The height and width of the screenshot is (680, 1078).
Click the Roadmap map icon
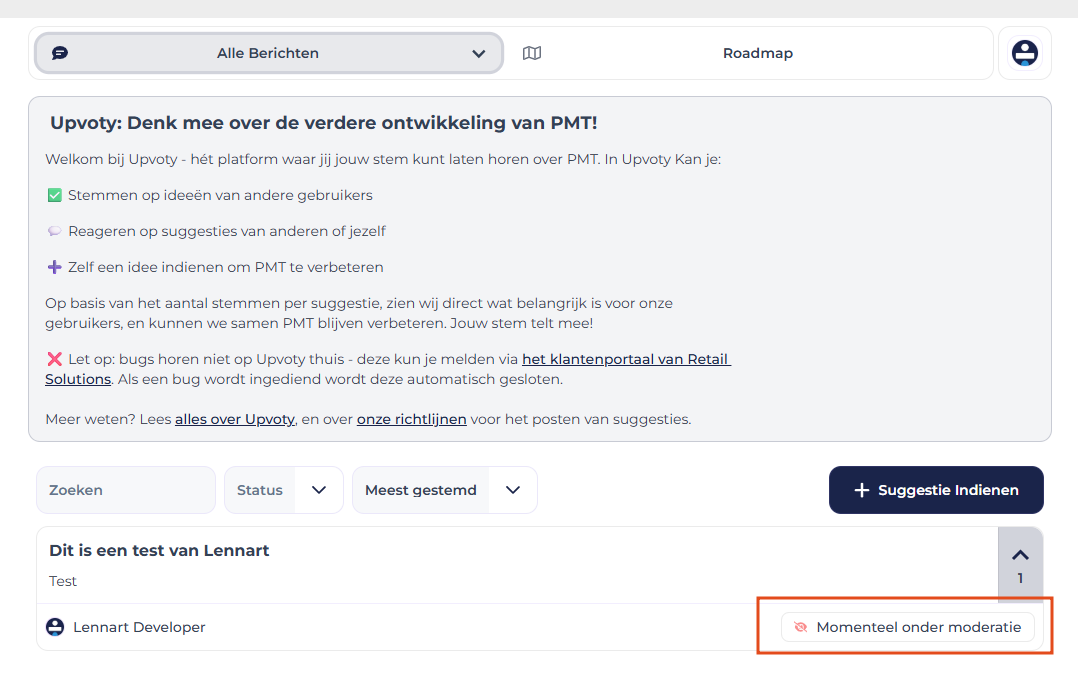(532, 53)
